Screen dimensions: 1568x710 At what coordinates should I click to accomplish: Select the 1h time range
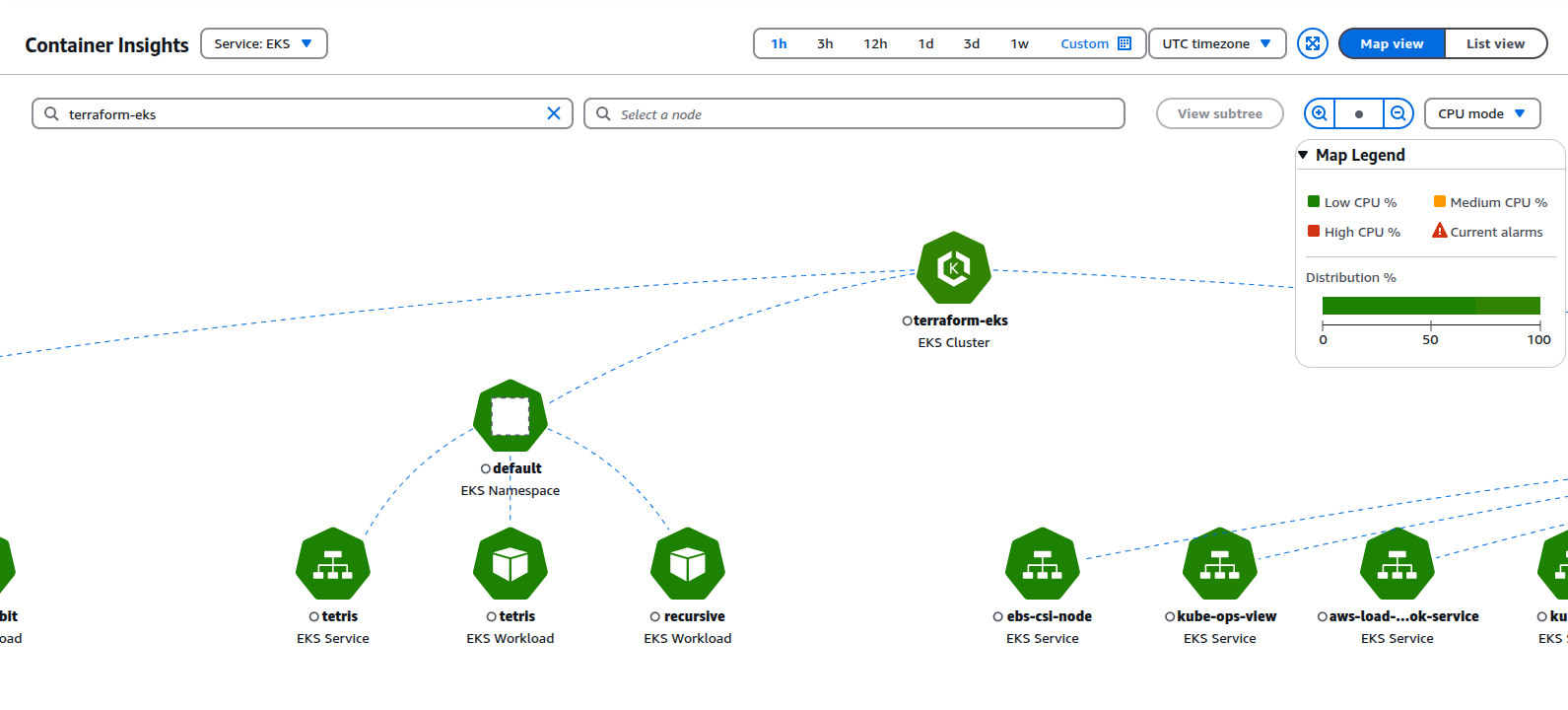tap(779, 43)
